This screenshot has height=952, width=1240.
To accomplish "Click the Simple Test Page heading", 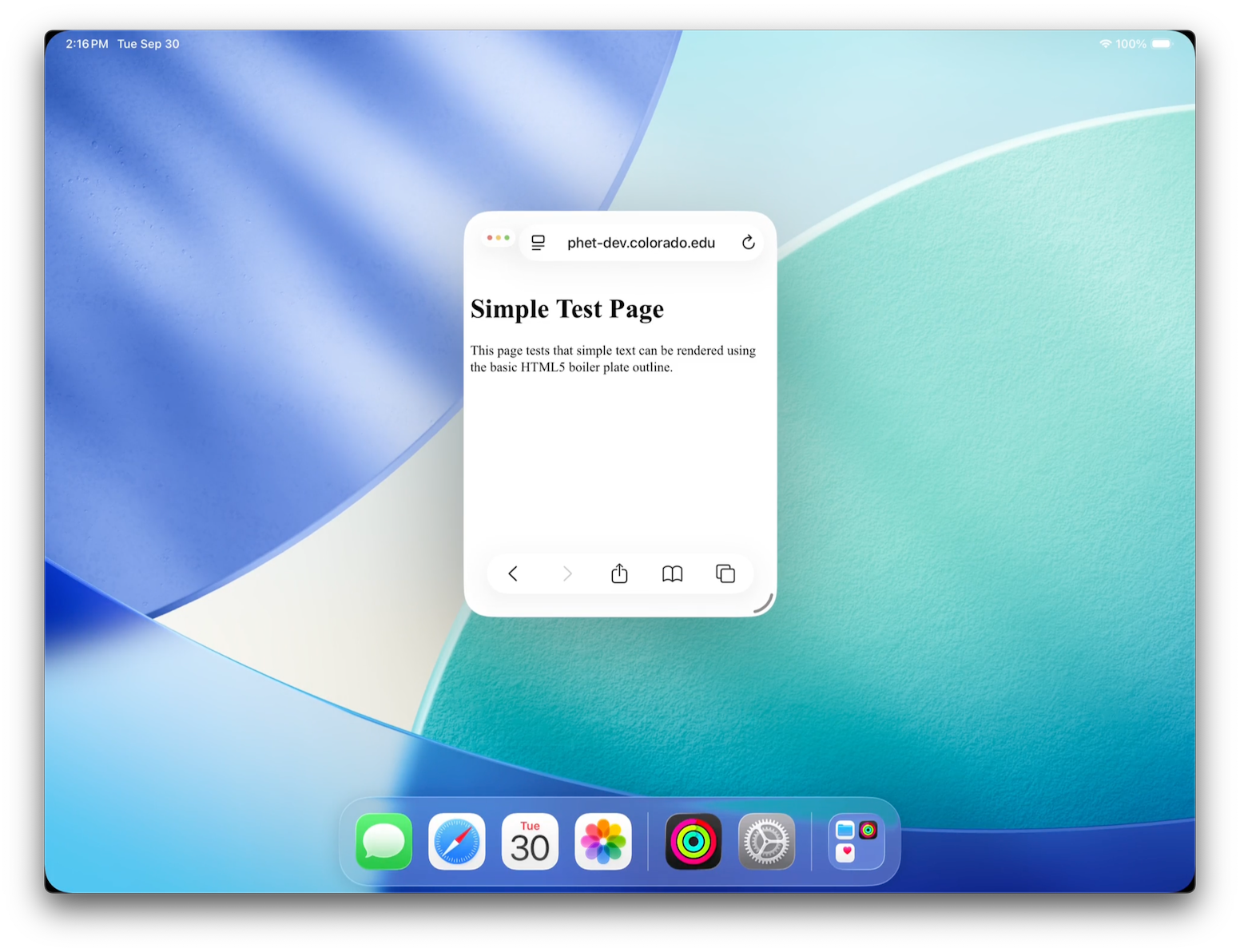I will pos(567,309).
